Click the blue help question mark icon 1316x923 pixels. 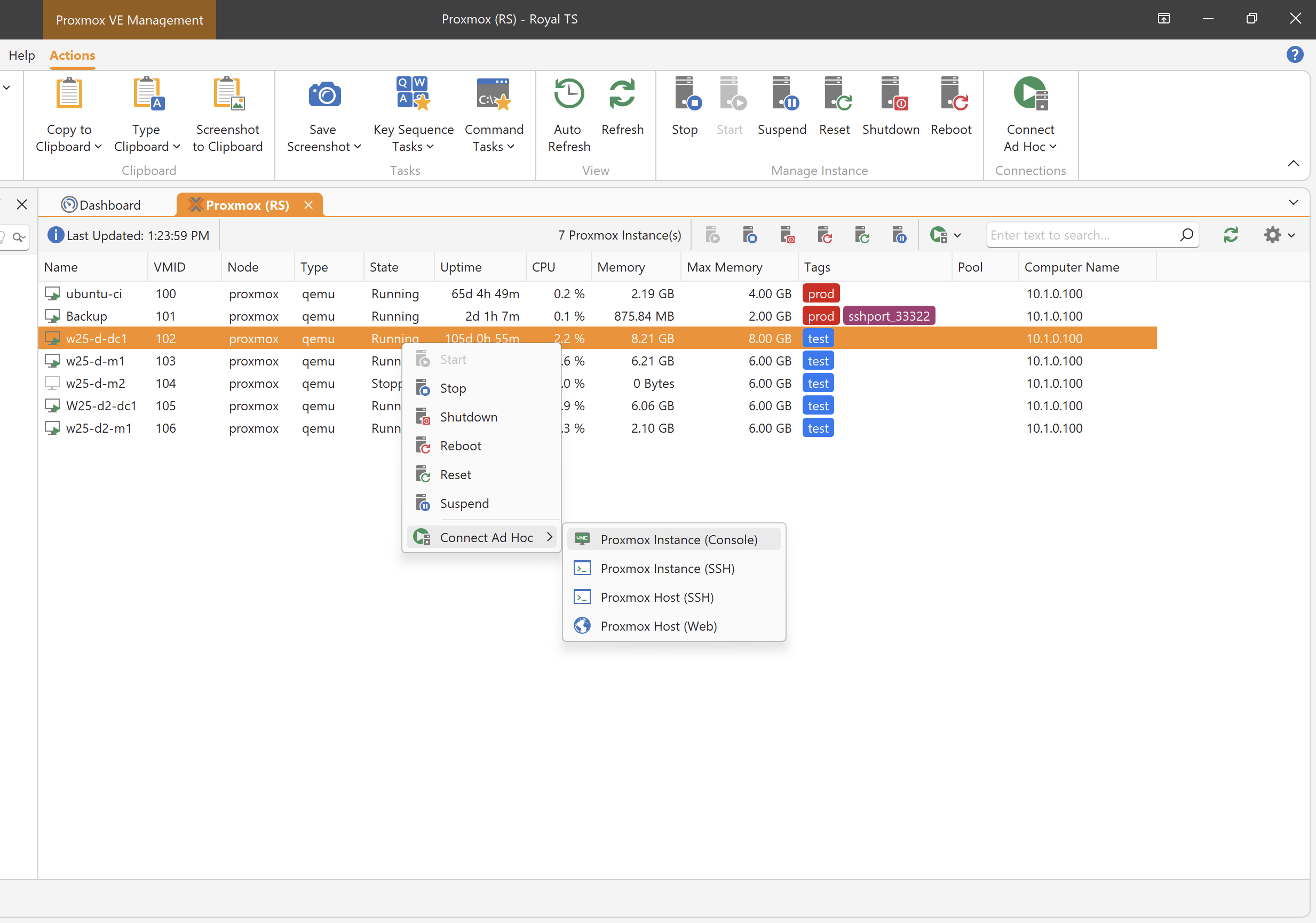[x=1295, y=54]
